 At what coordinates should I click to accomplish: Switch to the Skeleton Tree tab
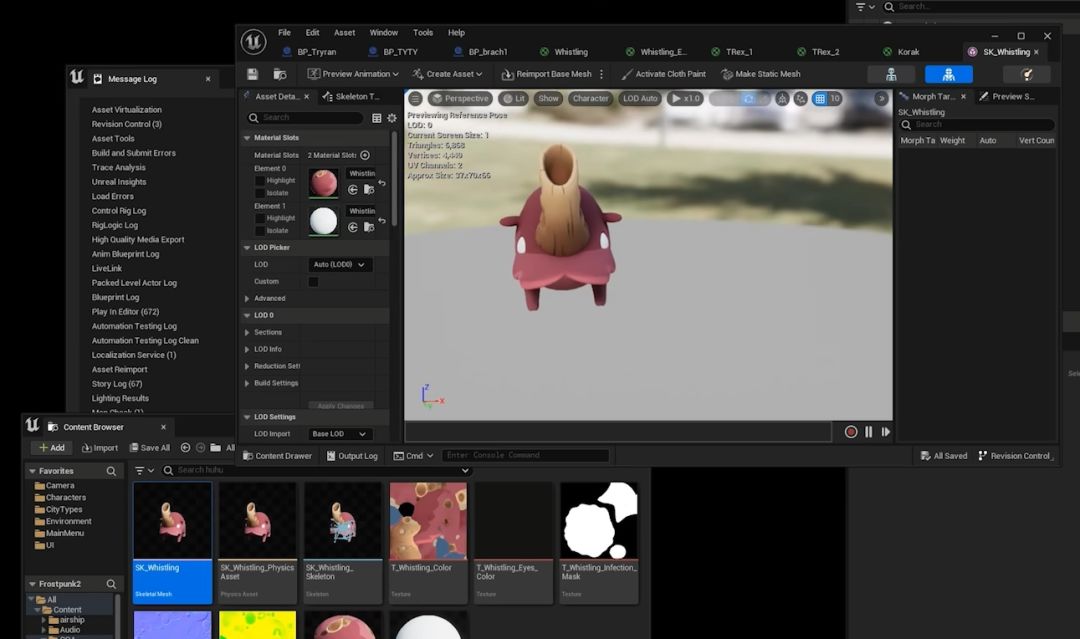(351, 96)
